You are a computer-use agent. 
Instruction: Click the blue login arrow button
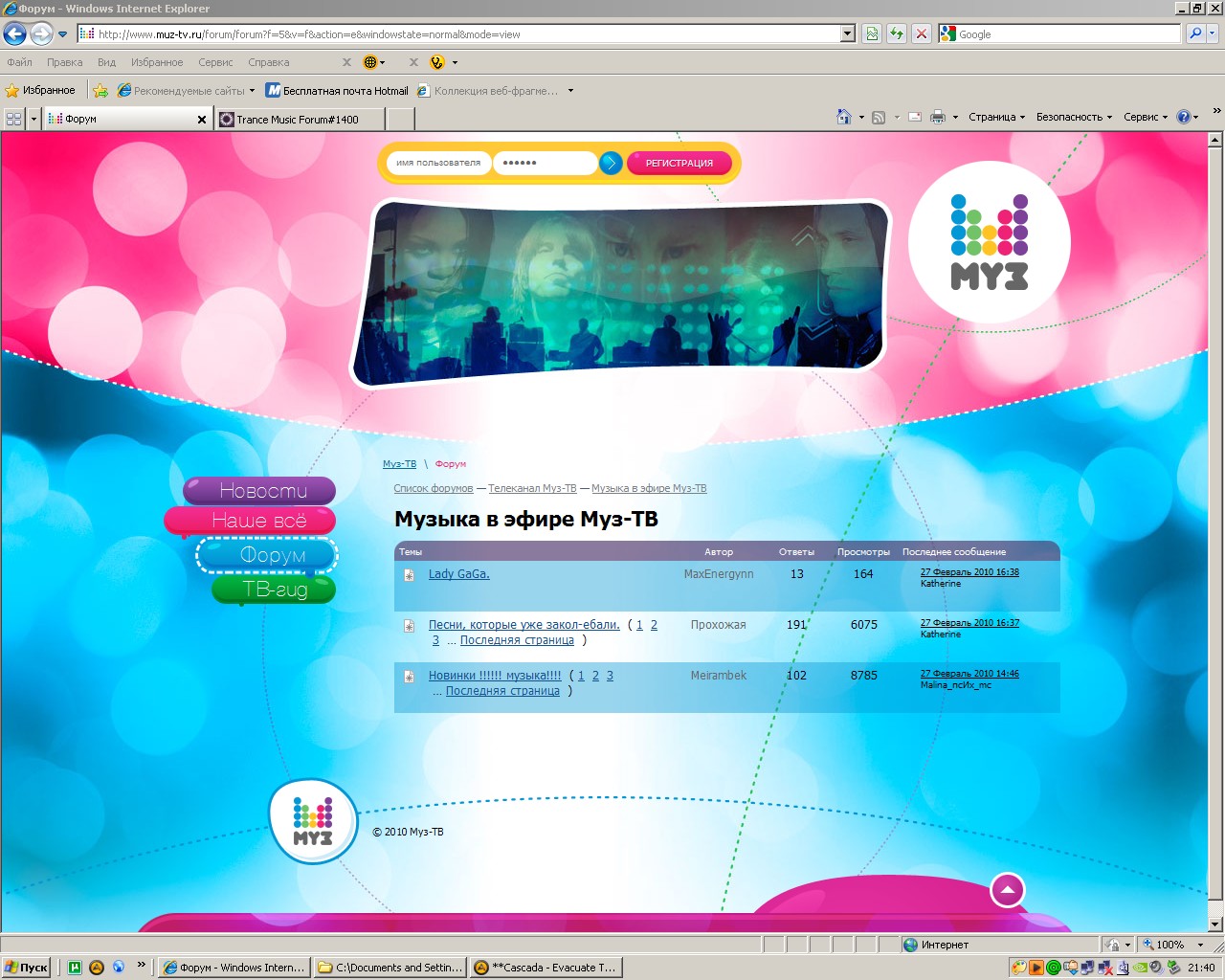pos(611,163)
